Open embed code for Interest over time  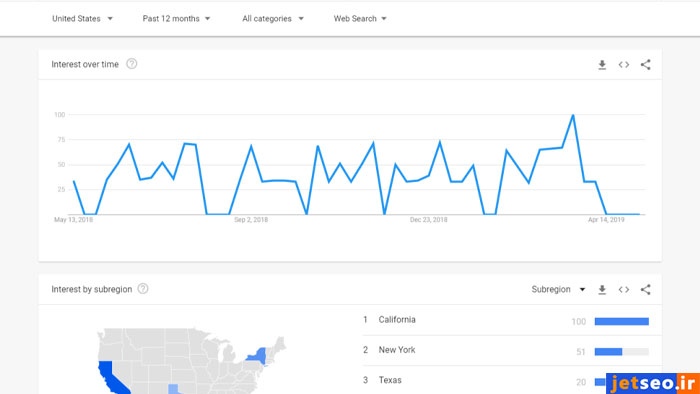coord(624,65)
